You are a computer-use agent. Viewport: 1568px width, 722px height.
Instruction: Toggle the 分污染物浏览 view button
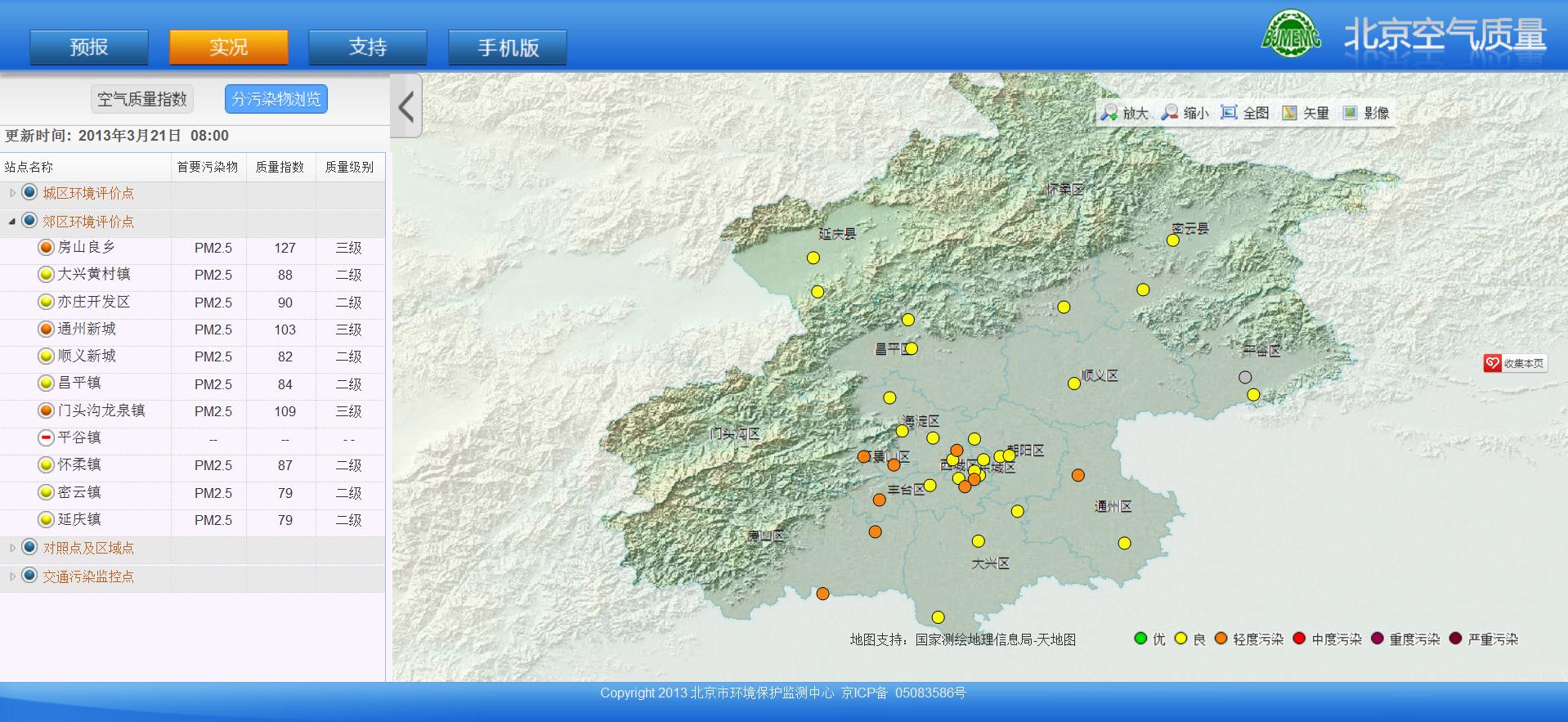click(276, 99)
